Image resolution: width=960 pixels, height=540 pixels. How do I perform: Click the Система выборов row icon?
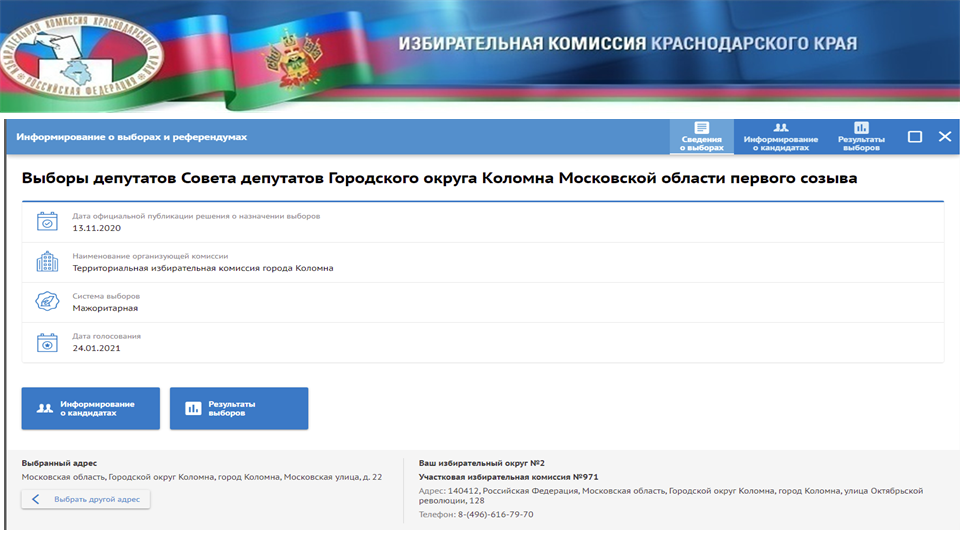(x=47, y=302)
